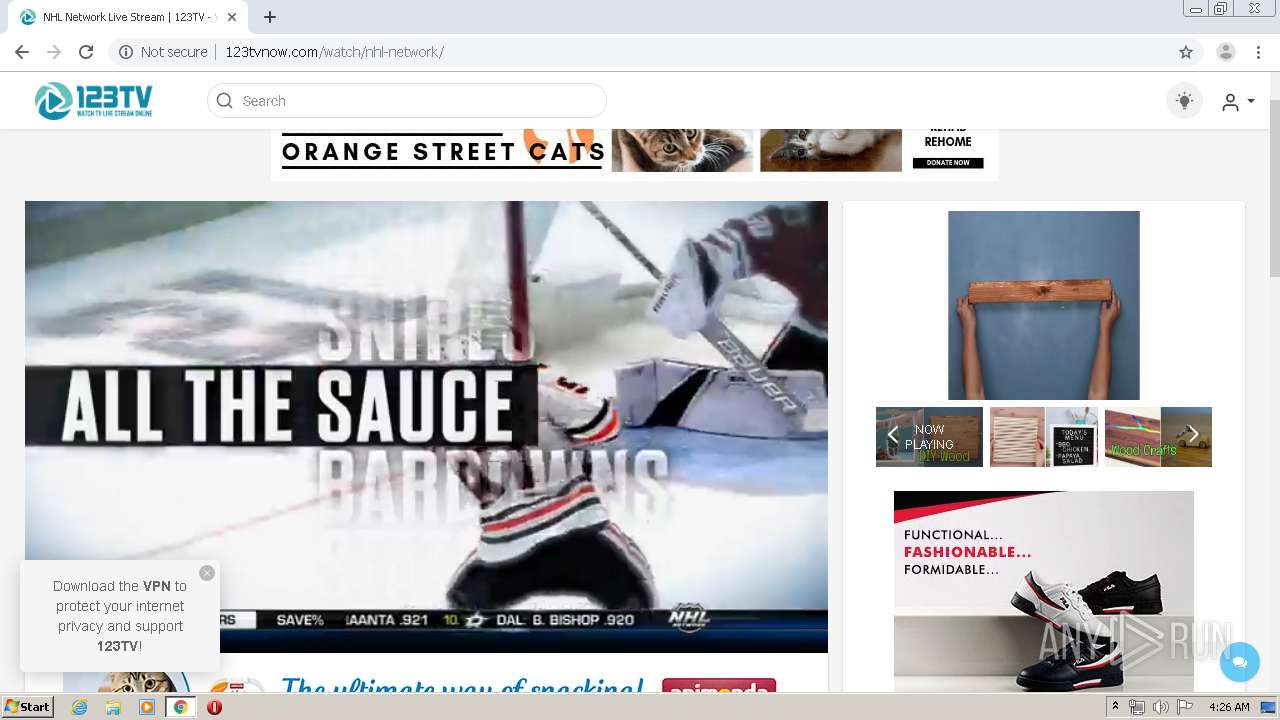Viewport: 1280px width, 720px height.
Task: Show hidden system tray icons
Action: [x=1116, y=707]
